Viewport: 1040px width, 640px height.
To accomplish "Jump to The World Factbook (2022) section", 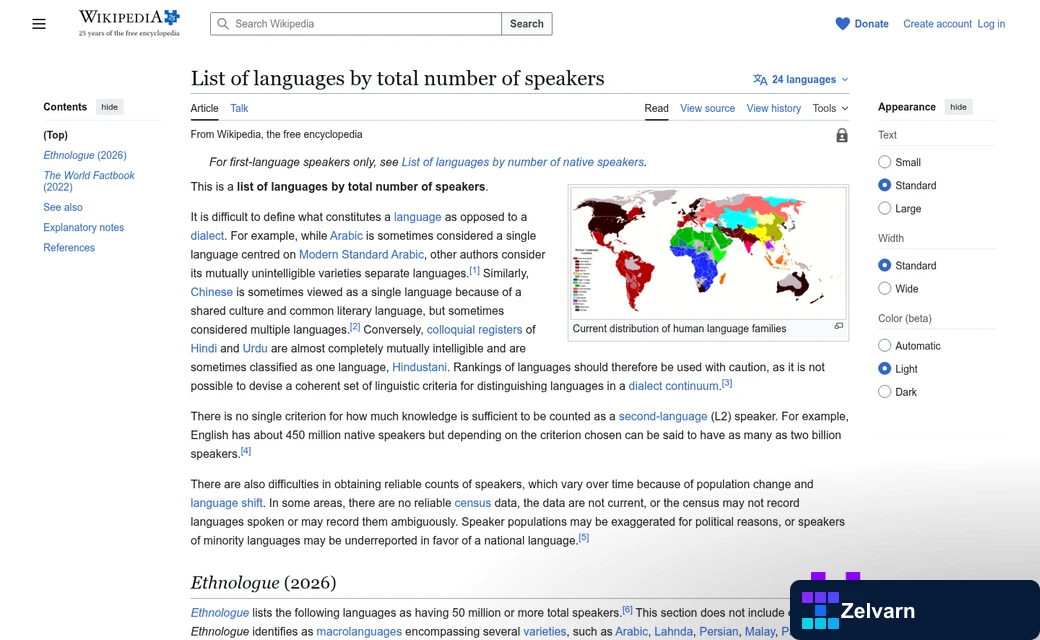I will [89, 181].
